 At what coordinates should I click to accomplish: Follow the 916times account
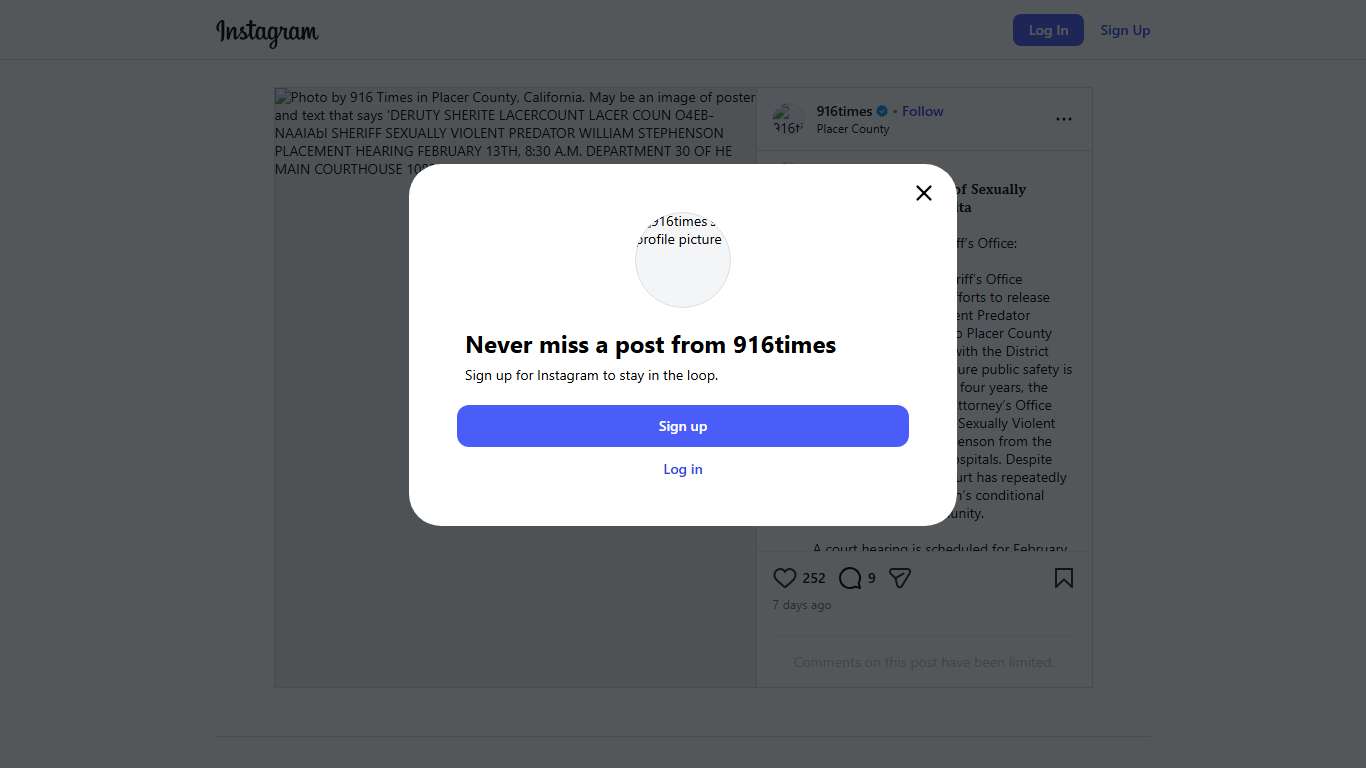922,111
